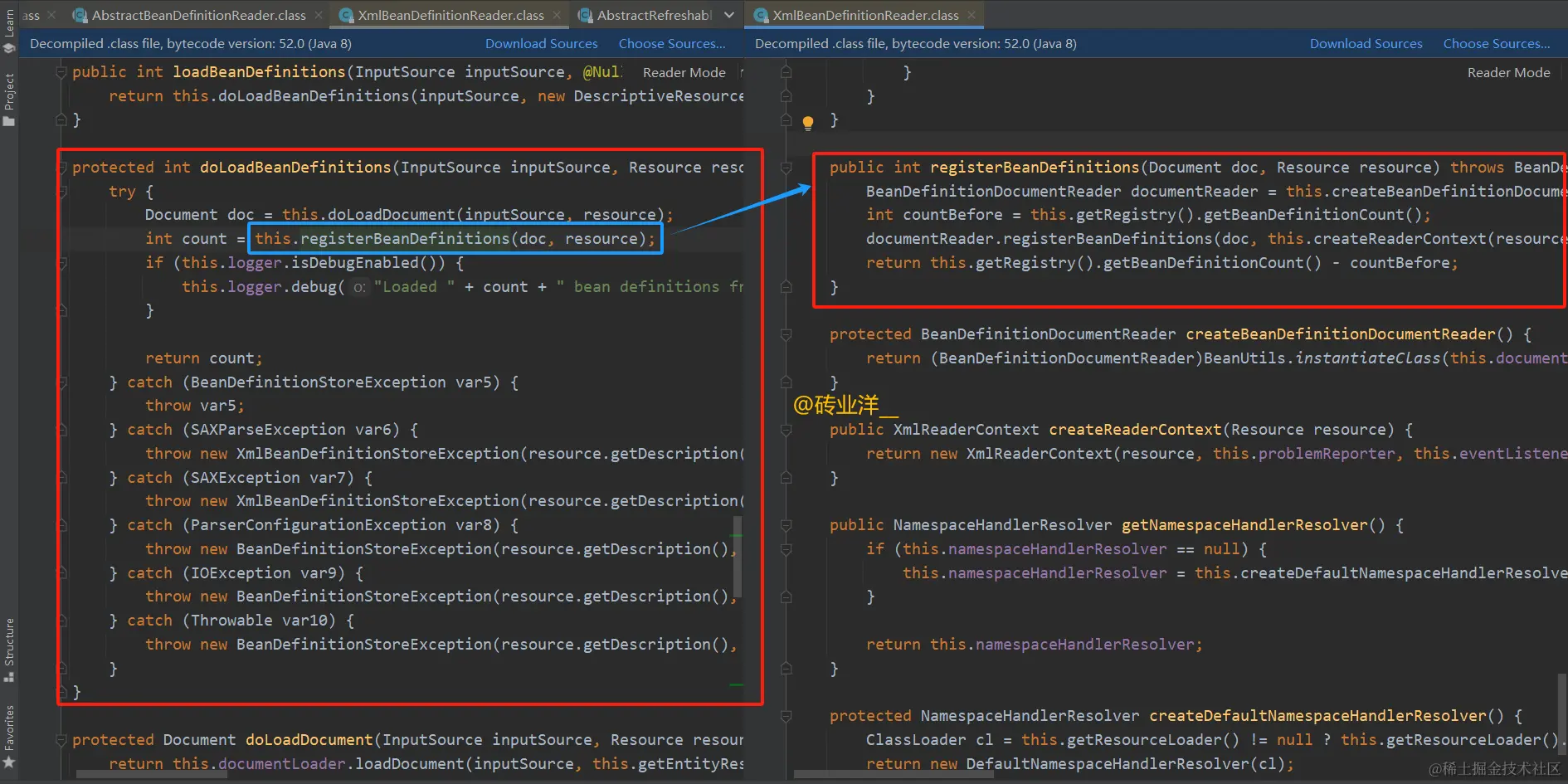This screenshot has width=1568, height=784.
Task: Select the left pane's XmlBeanDefinitionReader.class tab
Action: (450, 15)
